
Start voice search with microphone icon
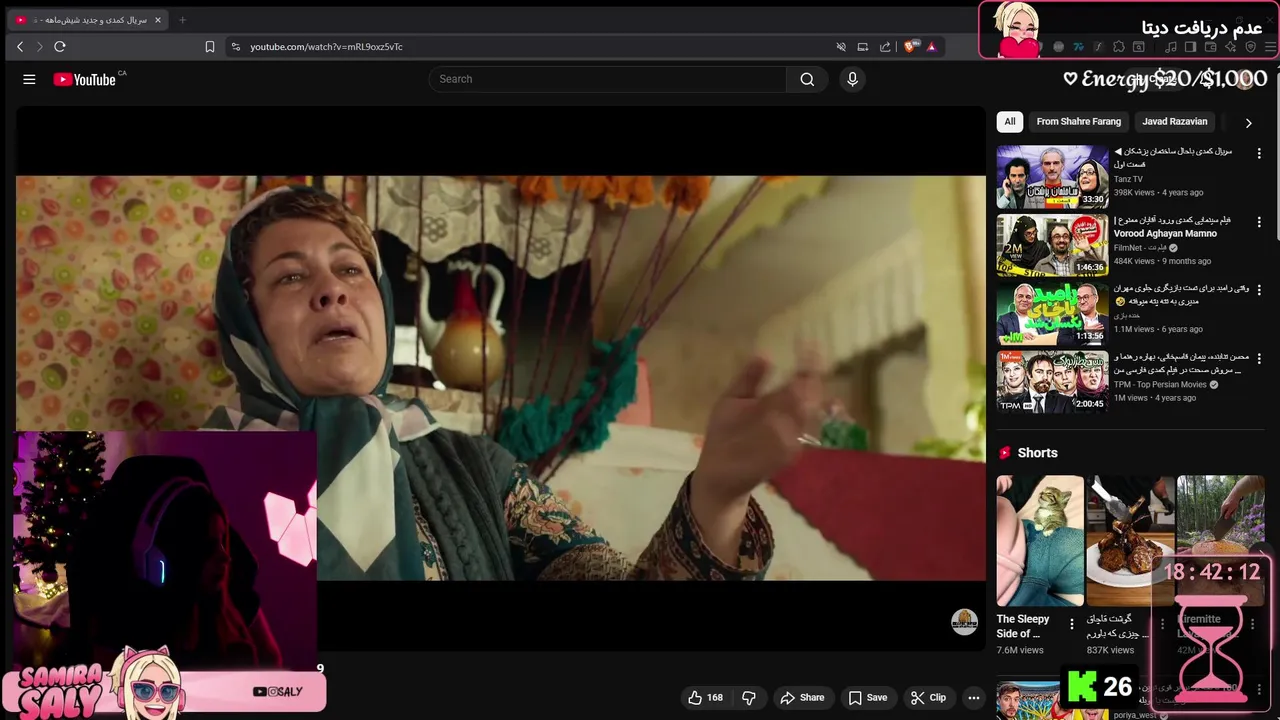point(852,79)
